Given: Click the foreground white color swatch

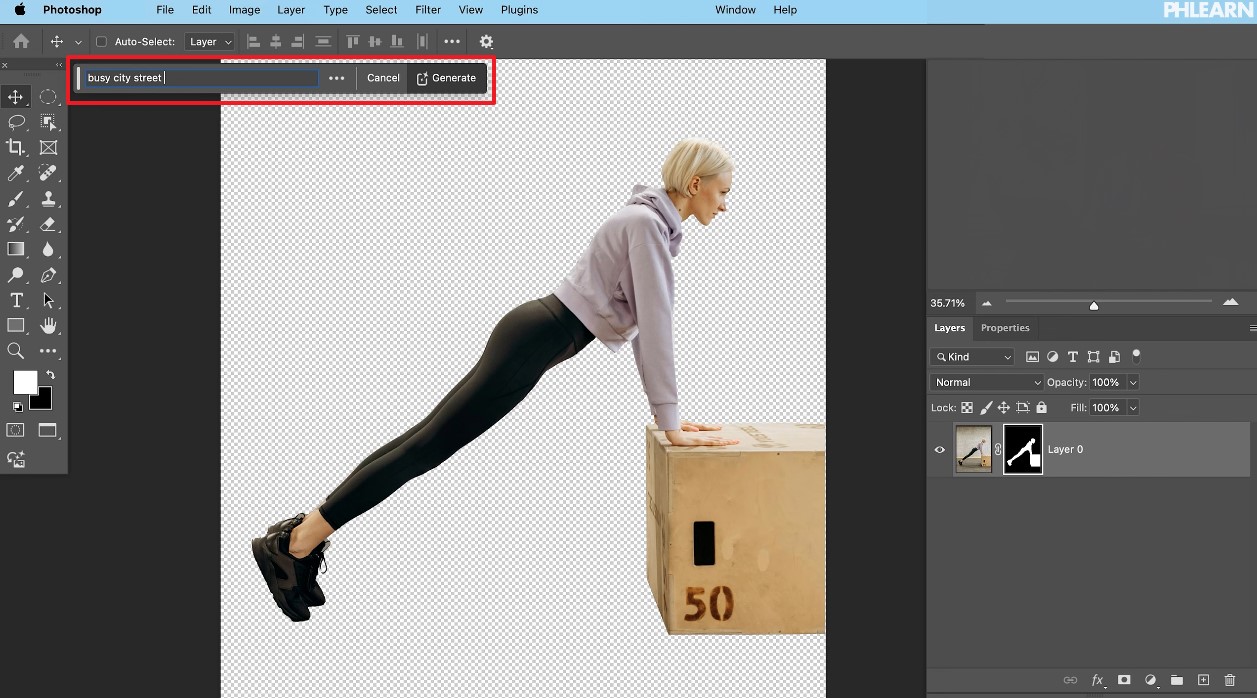Looking at the screenshot, I should point(24,382).
